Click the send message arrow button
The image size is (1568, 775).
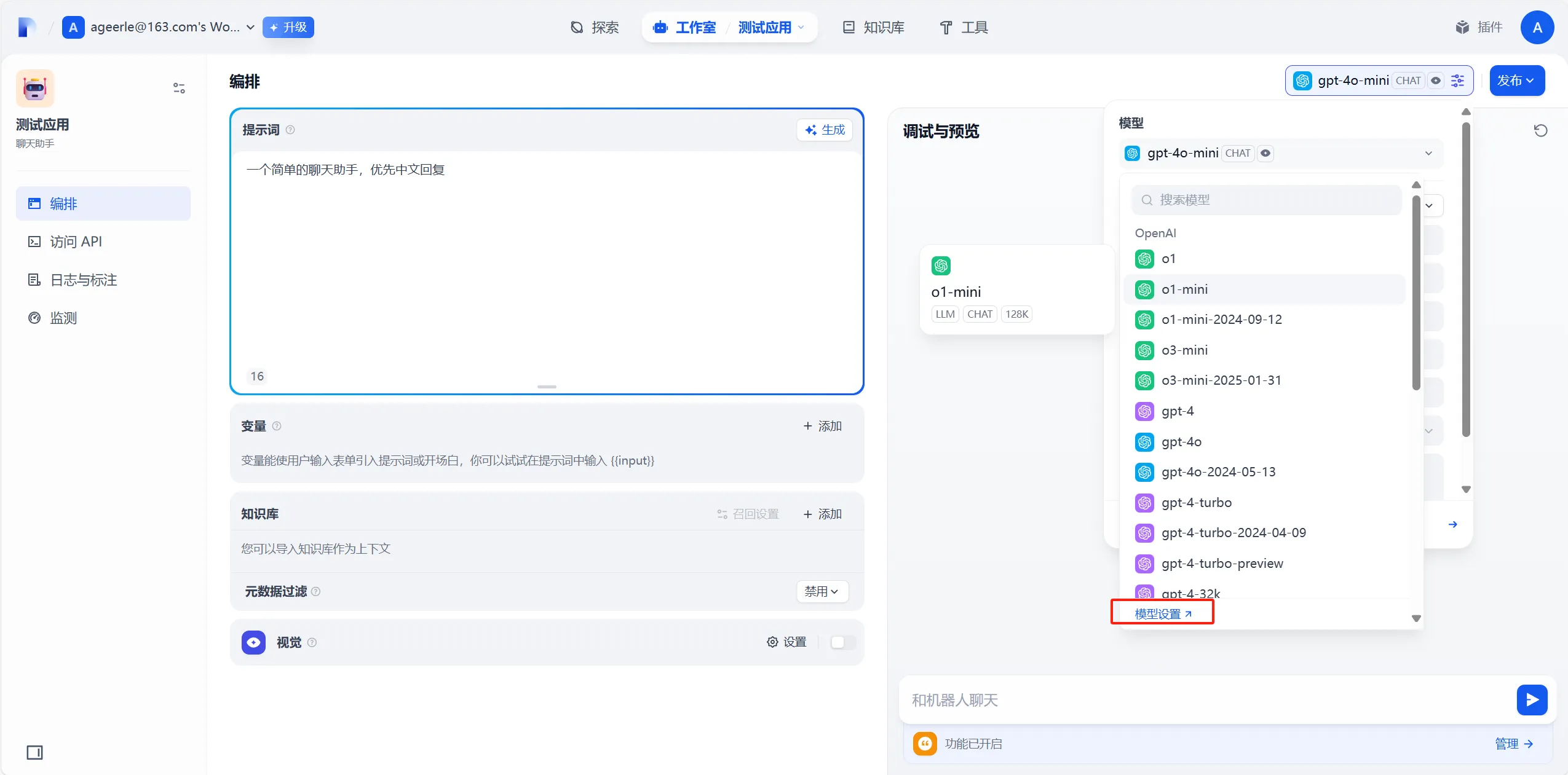tap(1532, 700)
